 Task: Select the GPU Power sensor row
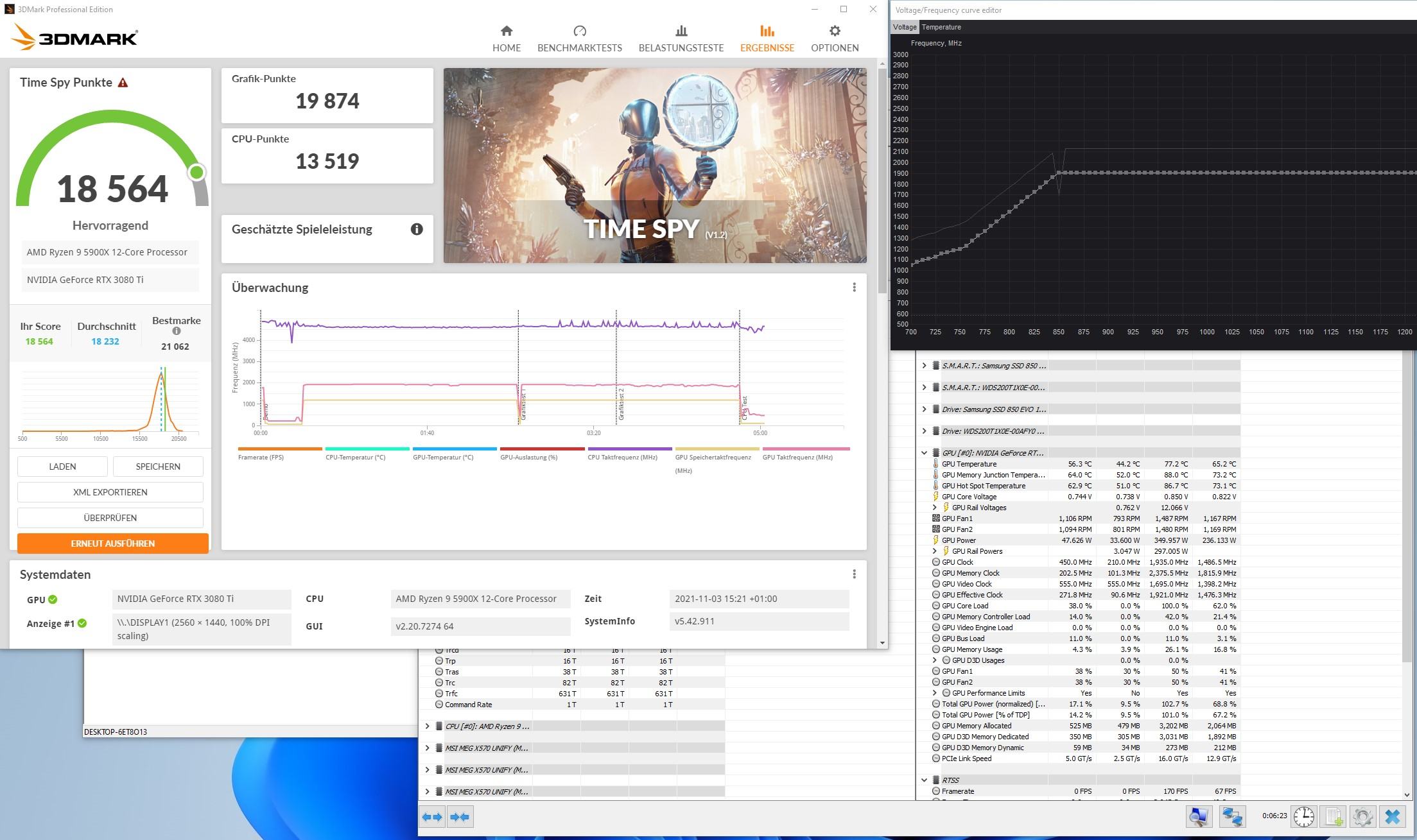[1086, 540]
